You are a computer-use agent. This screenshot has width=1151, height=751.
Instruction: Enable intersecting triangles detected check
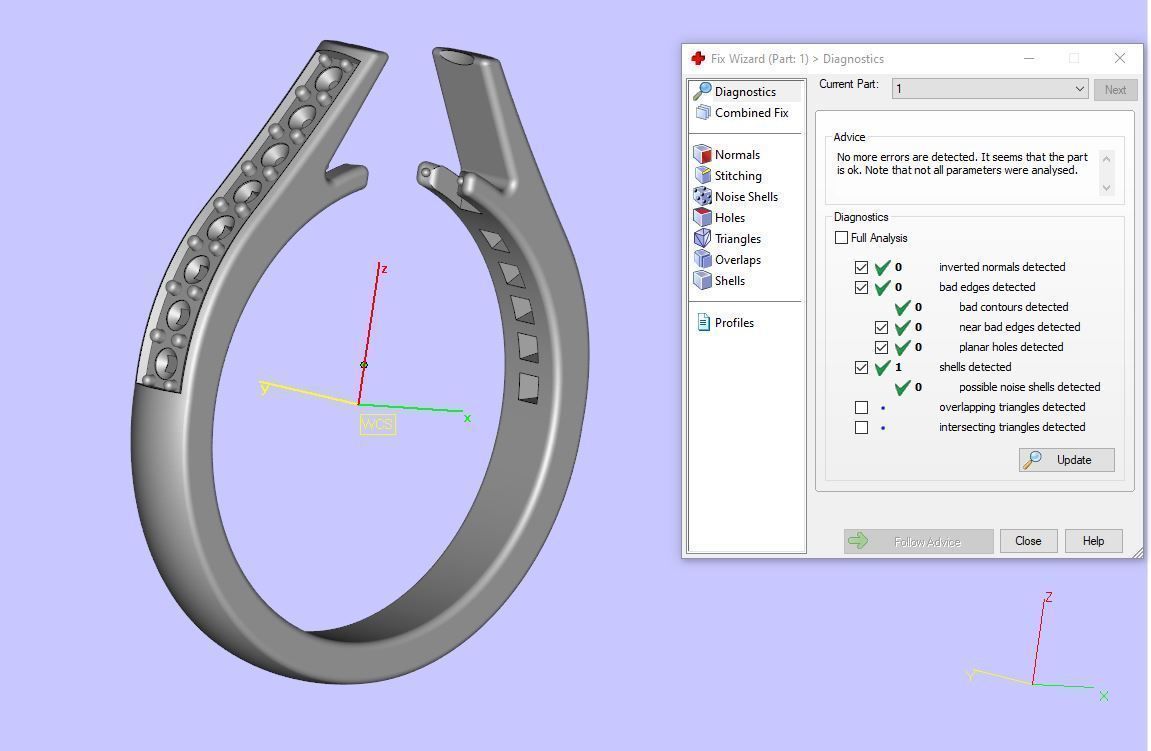click(x=861, y=427)
